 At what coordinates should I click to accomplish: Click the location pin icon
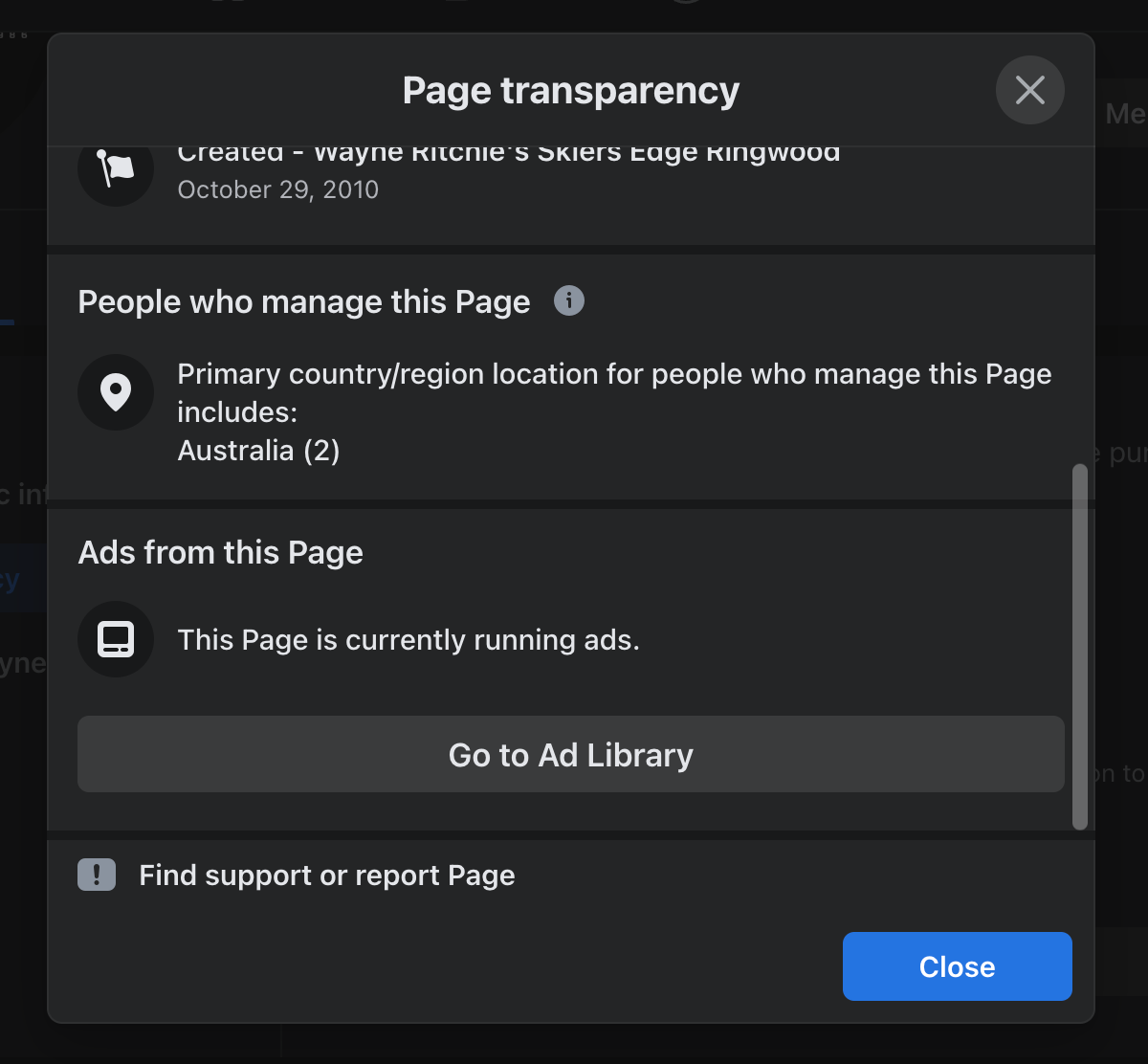[116, 392]
